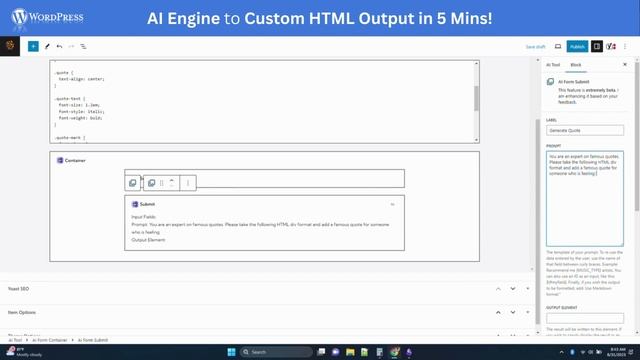Click taskbar Search box

[276, 352]
